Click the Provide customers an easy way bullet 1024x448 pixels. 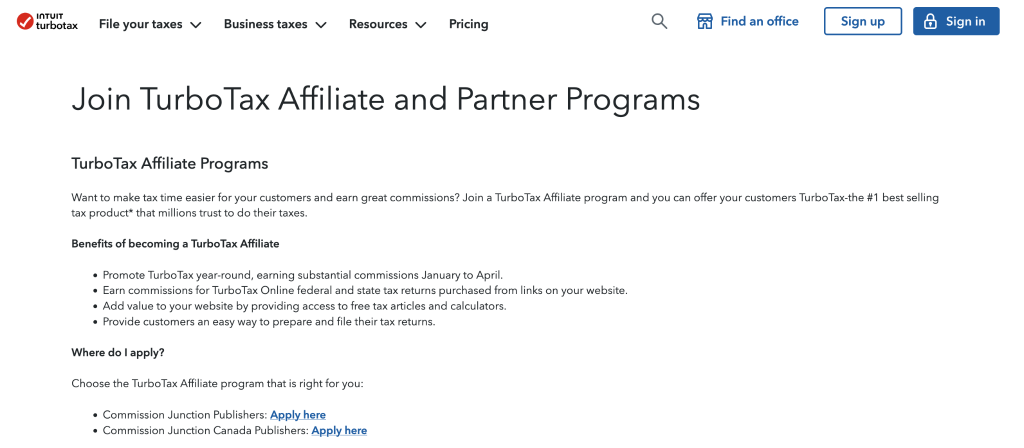268,322
